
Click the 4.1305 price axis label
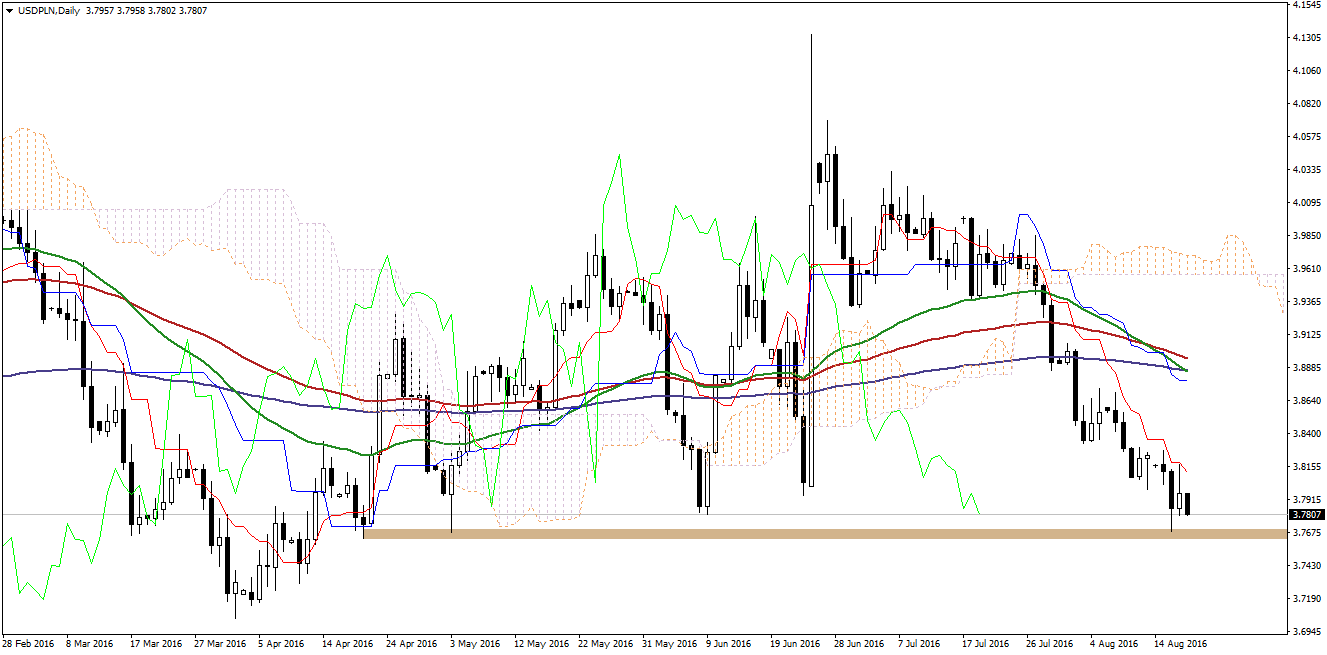click(1306, 38)
